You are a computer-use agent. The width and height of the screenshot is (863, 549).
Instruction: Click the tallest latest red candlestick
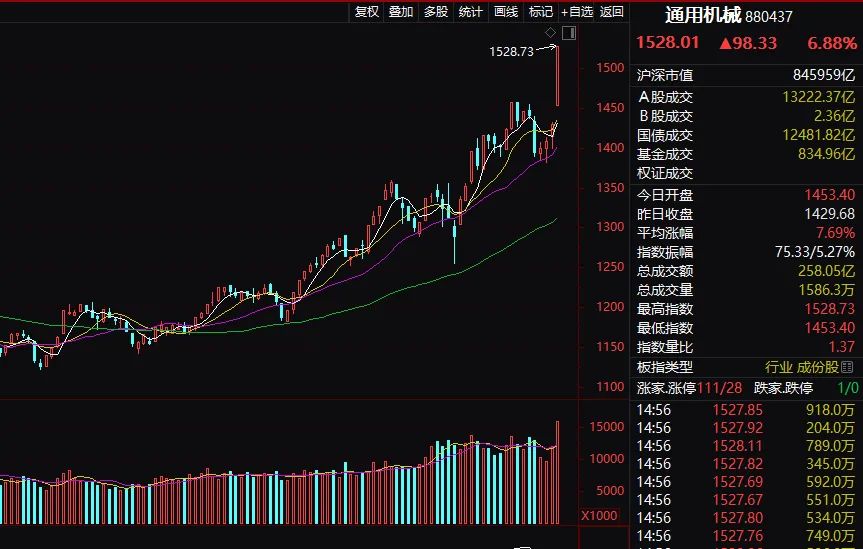pyautogui.click(x=557, y=75)
